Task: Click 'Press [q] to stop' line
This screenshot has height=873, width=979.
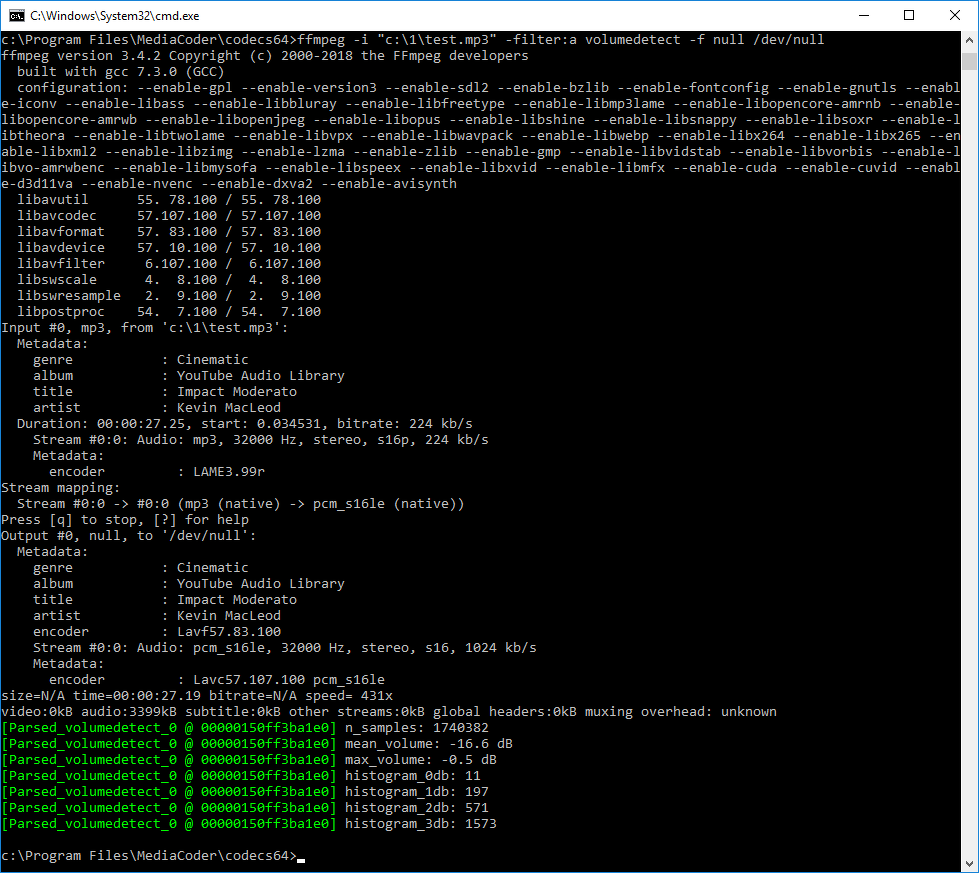Action: click(125, 520)
